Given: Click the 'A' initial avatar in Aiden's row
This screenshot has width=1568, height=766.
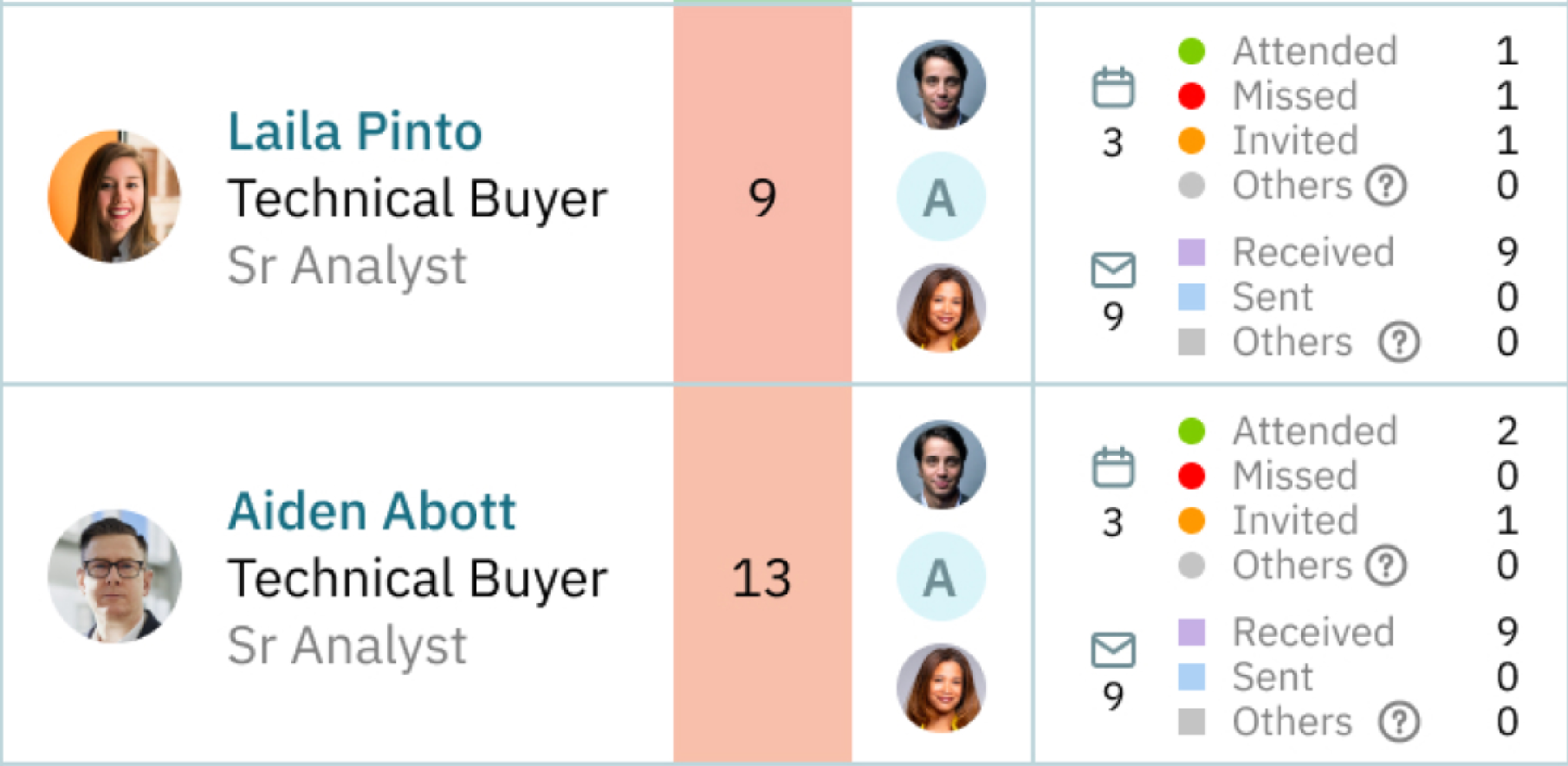Looking at the screenshot, I should click(941, 577).
